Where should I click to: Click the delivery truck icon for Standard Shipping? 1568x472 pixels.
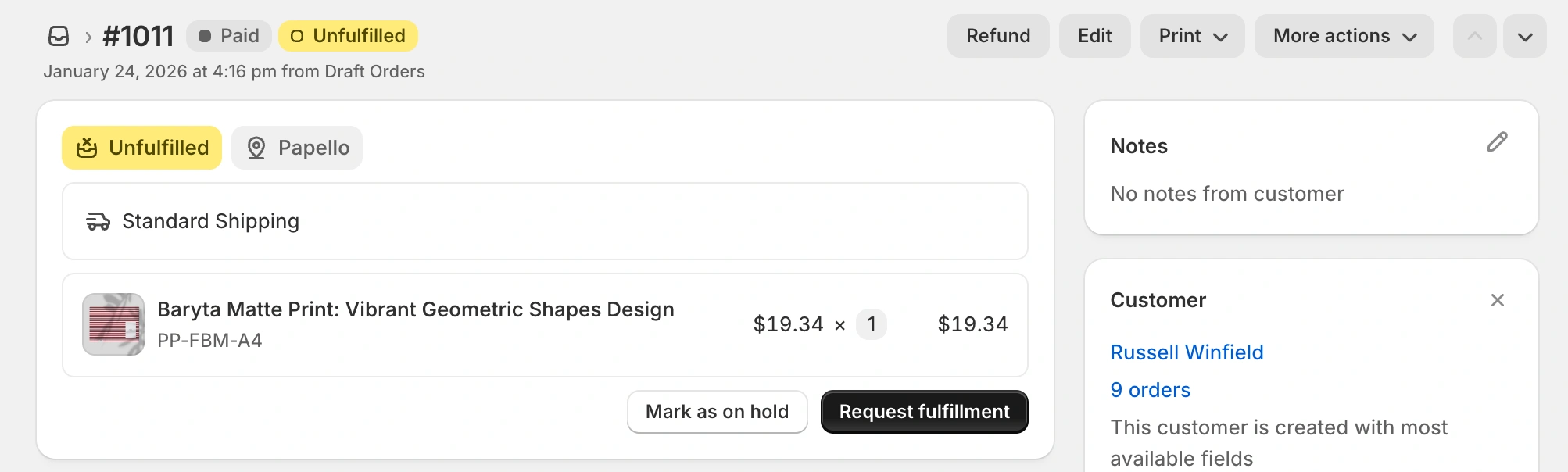[x=98, y=221]
